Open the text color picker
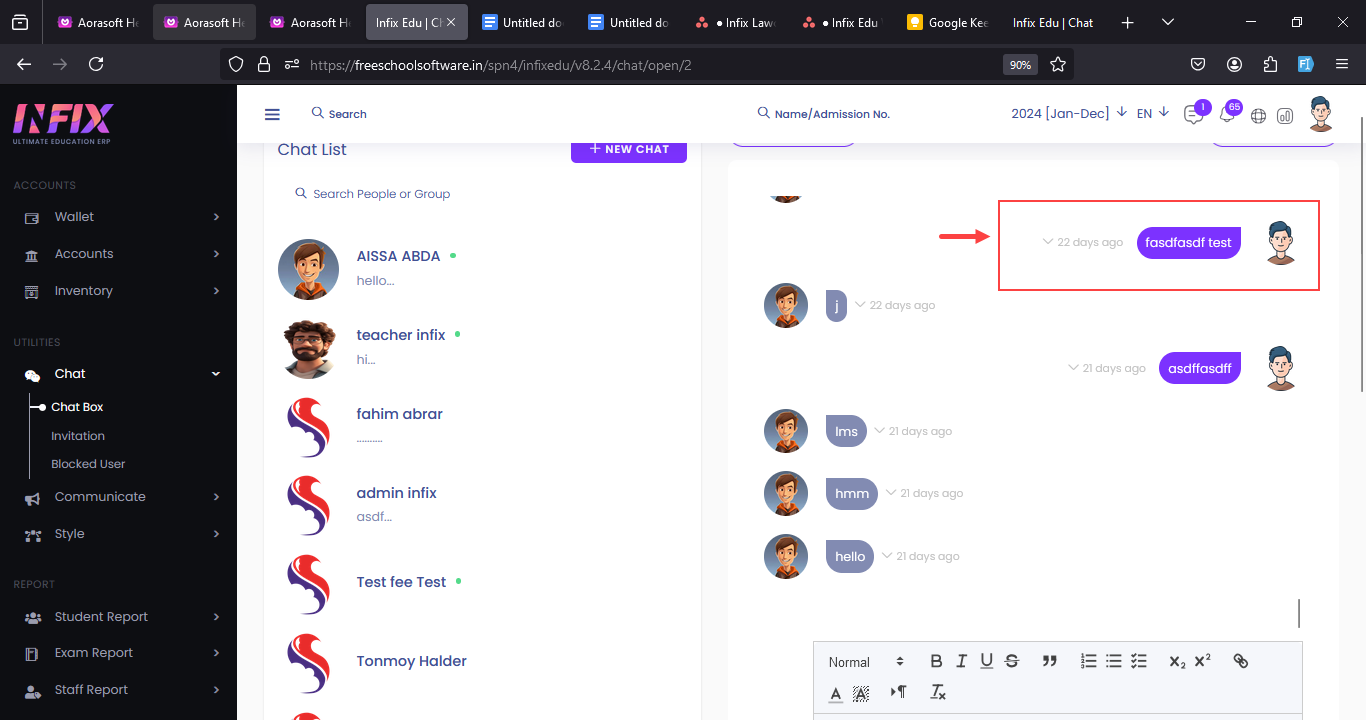The height and width of the screenshot is (720, 1366). (x=836, y=693)
